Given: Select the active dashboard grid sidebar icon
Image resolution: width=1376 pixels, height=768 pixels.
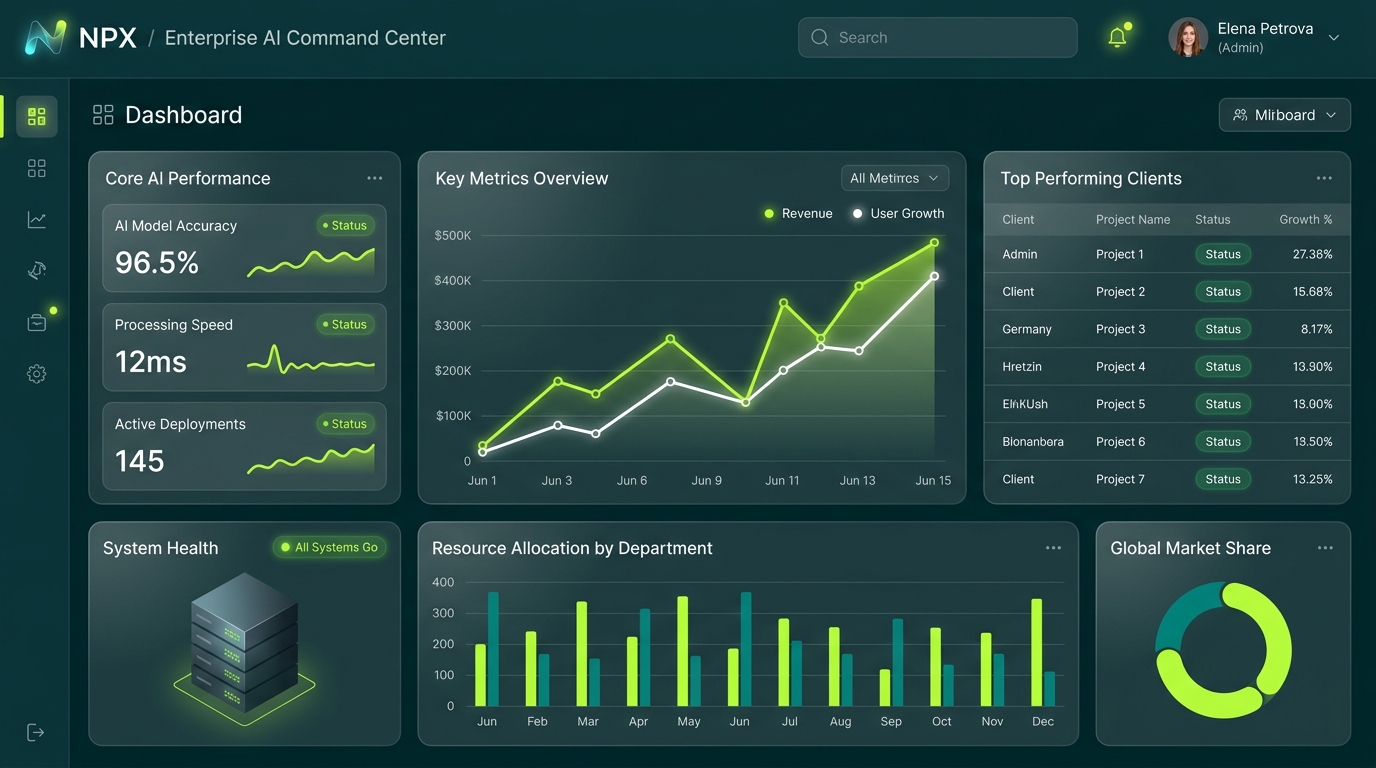Looking at the screenshot, I should (37, 117).
